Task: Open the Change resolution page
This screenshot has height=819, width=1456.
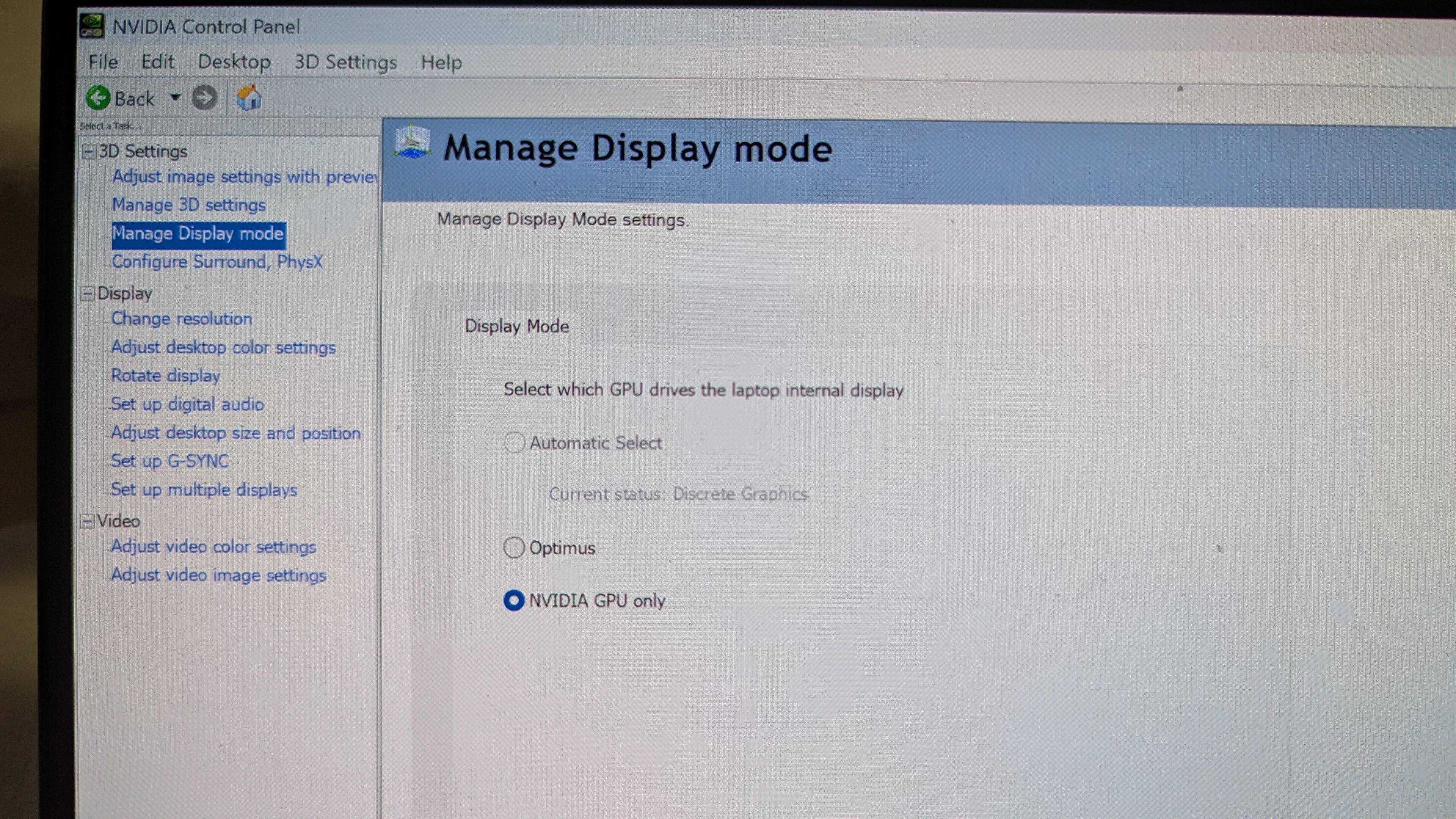Action: click(x=182, y=319)
